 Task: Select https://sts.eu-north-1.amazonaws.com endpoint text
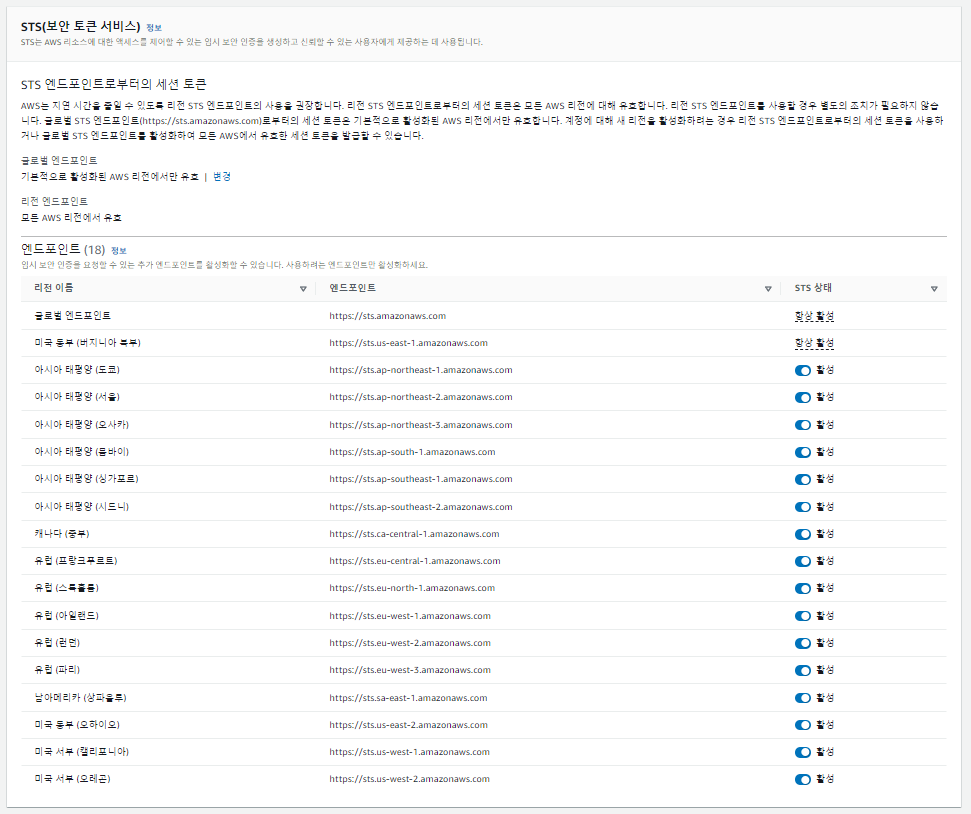412,588
